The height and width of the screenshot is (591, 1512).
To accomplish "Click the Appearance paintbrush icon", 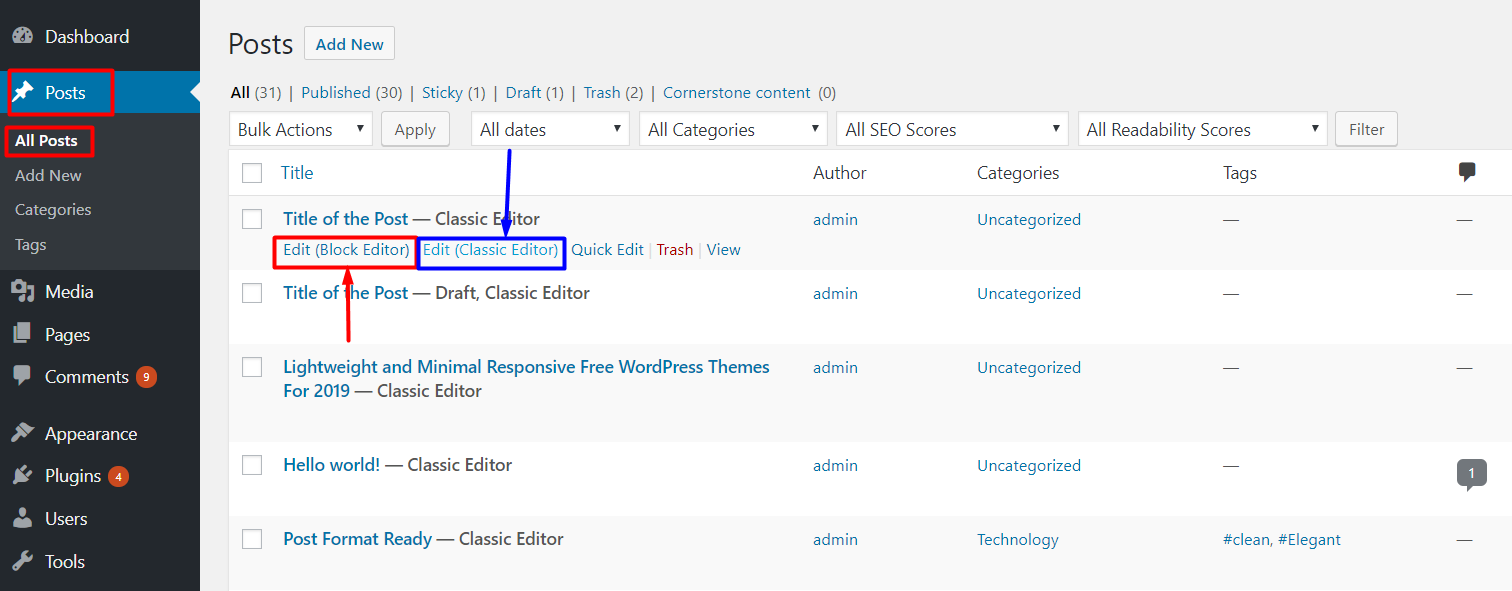I will [x=22, y=433].
